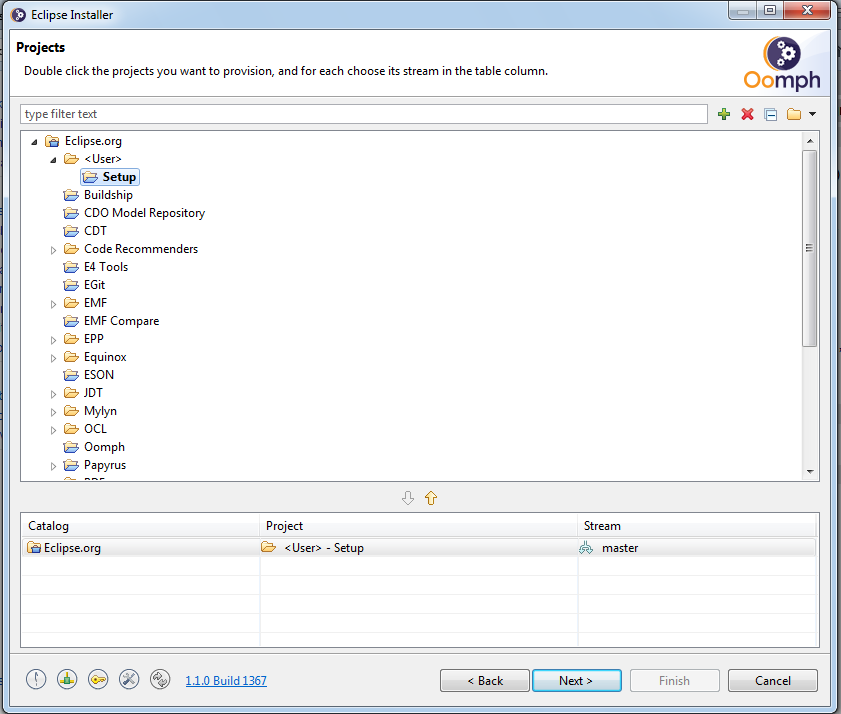Expand the Code Recommenders node
Viewport: 841px width, 714px height.
tap(53, 250)
